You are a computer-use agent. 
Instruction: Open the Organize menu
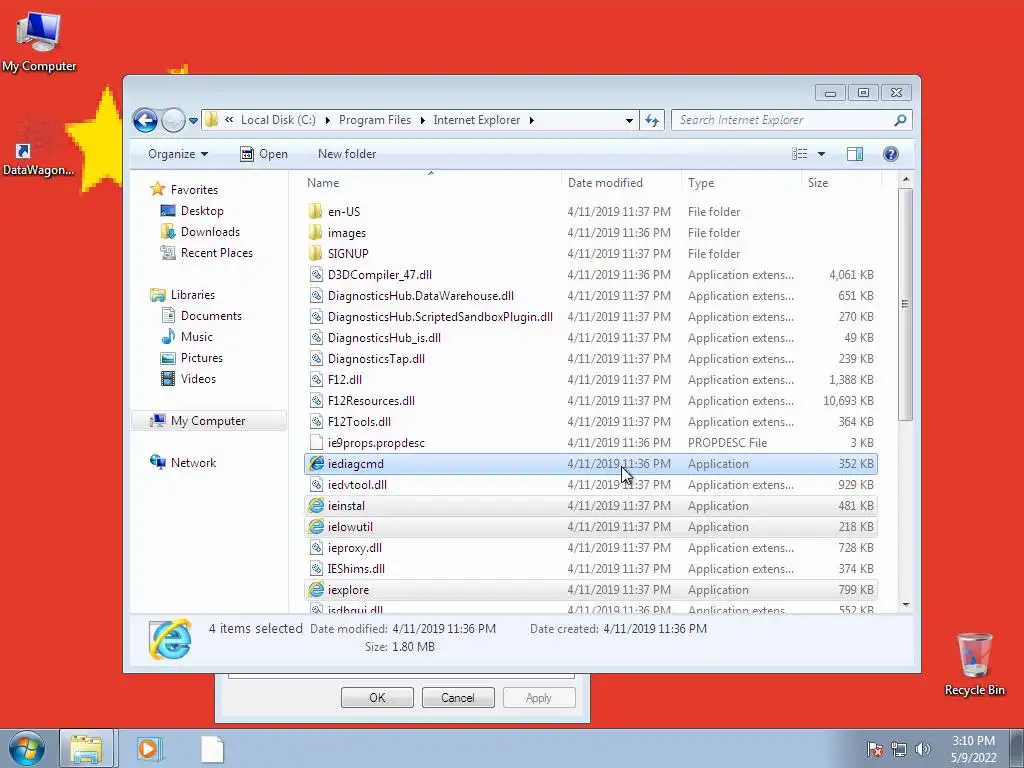(x=178, y=154)
